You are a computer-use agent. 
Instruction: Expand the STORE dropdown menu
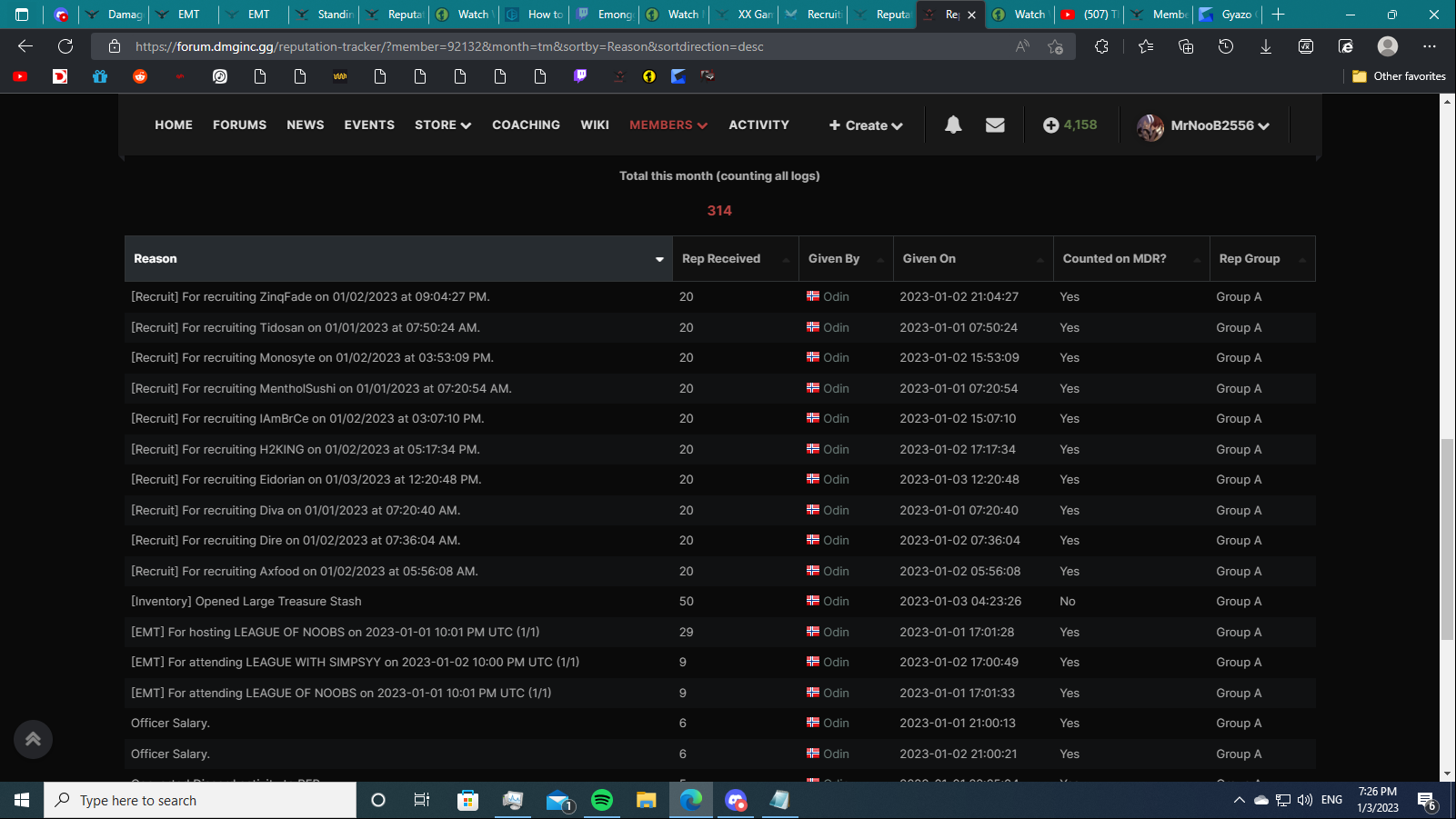443,125
